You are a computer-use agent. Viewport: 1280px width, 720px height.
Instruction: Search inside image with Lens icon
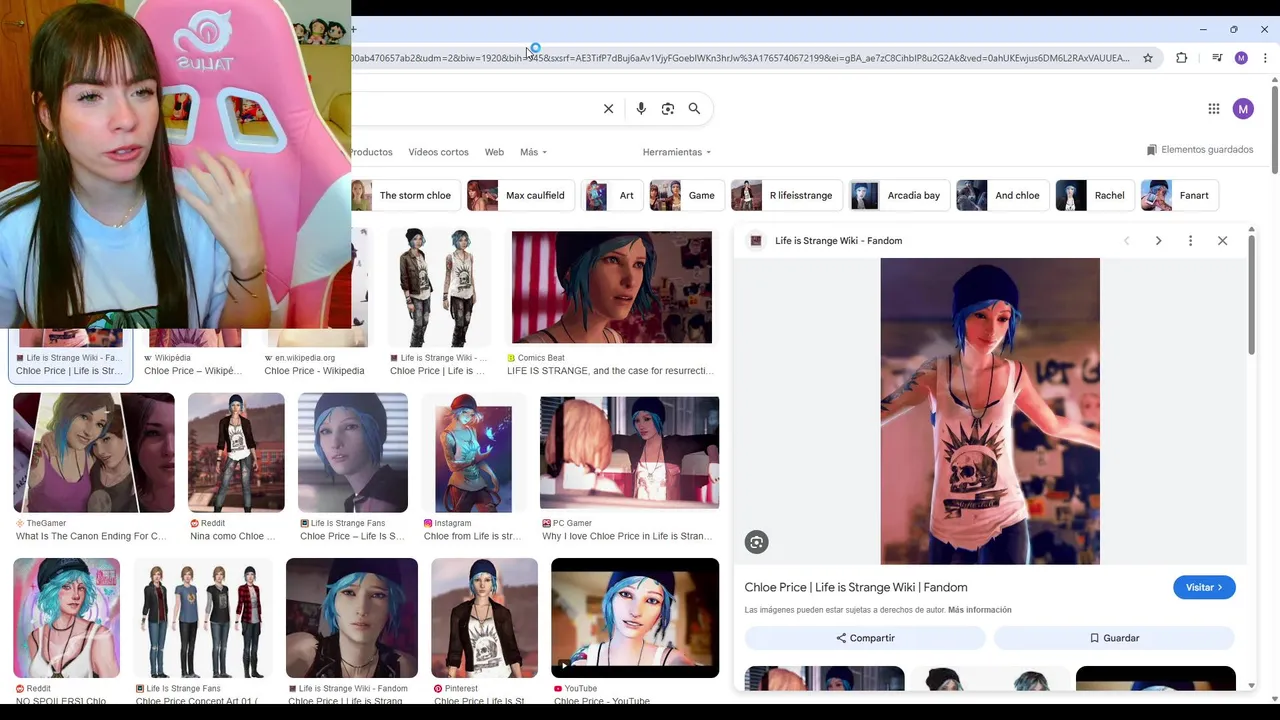(x=756, y=542)
